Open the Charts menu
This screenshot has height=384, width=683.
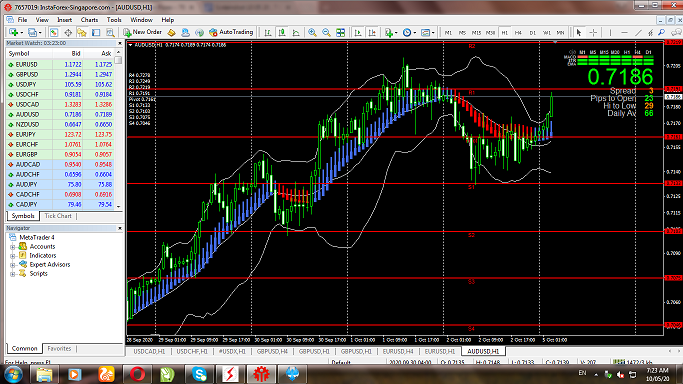pos(89,20)
